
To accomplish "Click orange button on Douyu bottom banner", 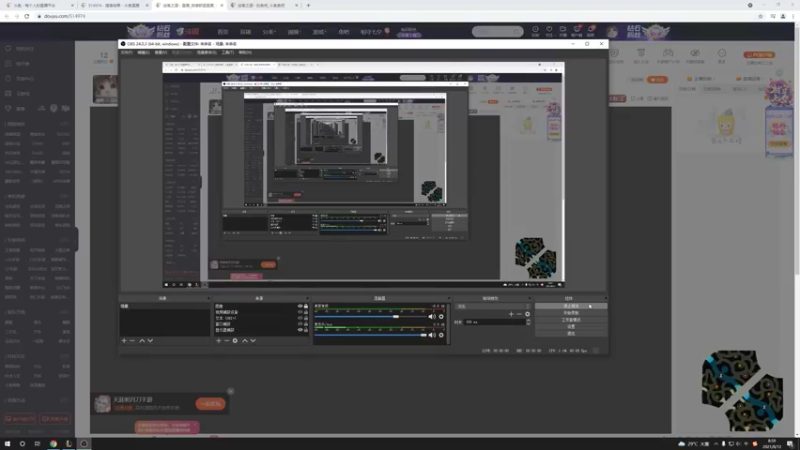I will 210,404.
